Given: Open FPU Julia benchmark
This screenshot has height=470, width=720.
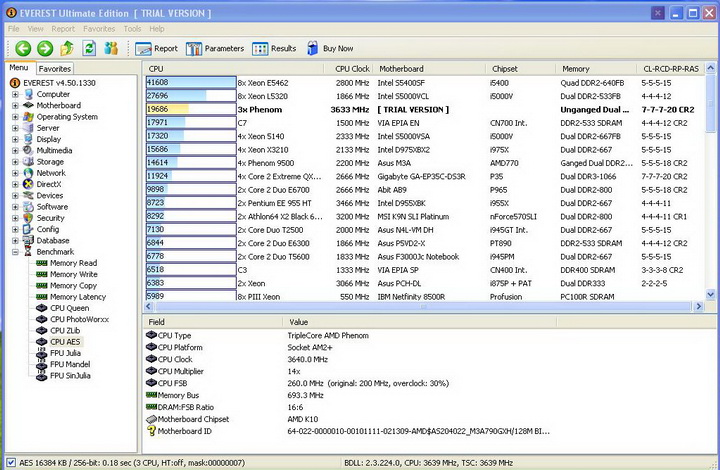Looking at the screenshot, I should coord(65,353).
